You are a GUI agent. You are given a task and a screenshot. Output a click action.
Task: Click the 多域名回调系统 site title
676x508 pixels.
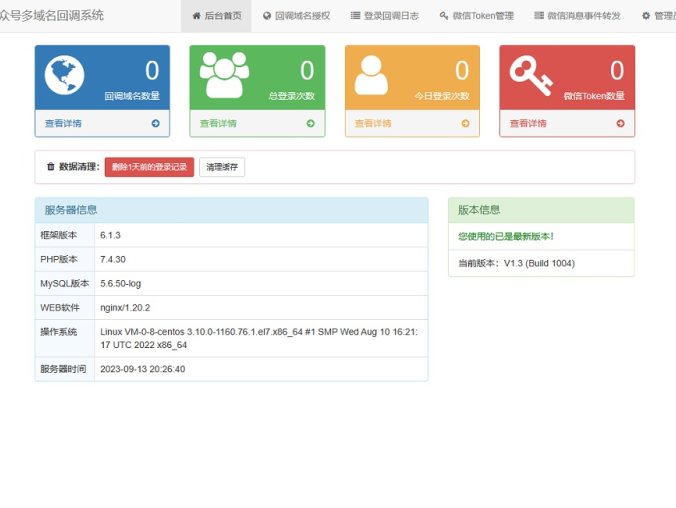pyautogui.click(x=52, y=16)
